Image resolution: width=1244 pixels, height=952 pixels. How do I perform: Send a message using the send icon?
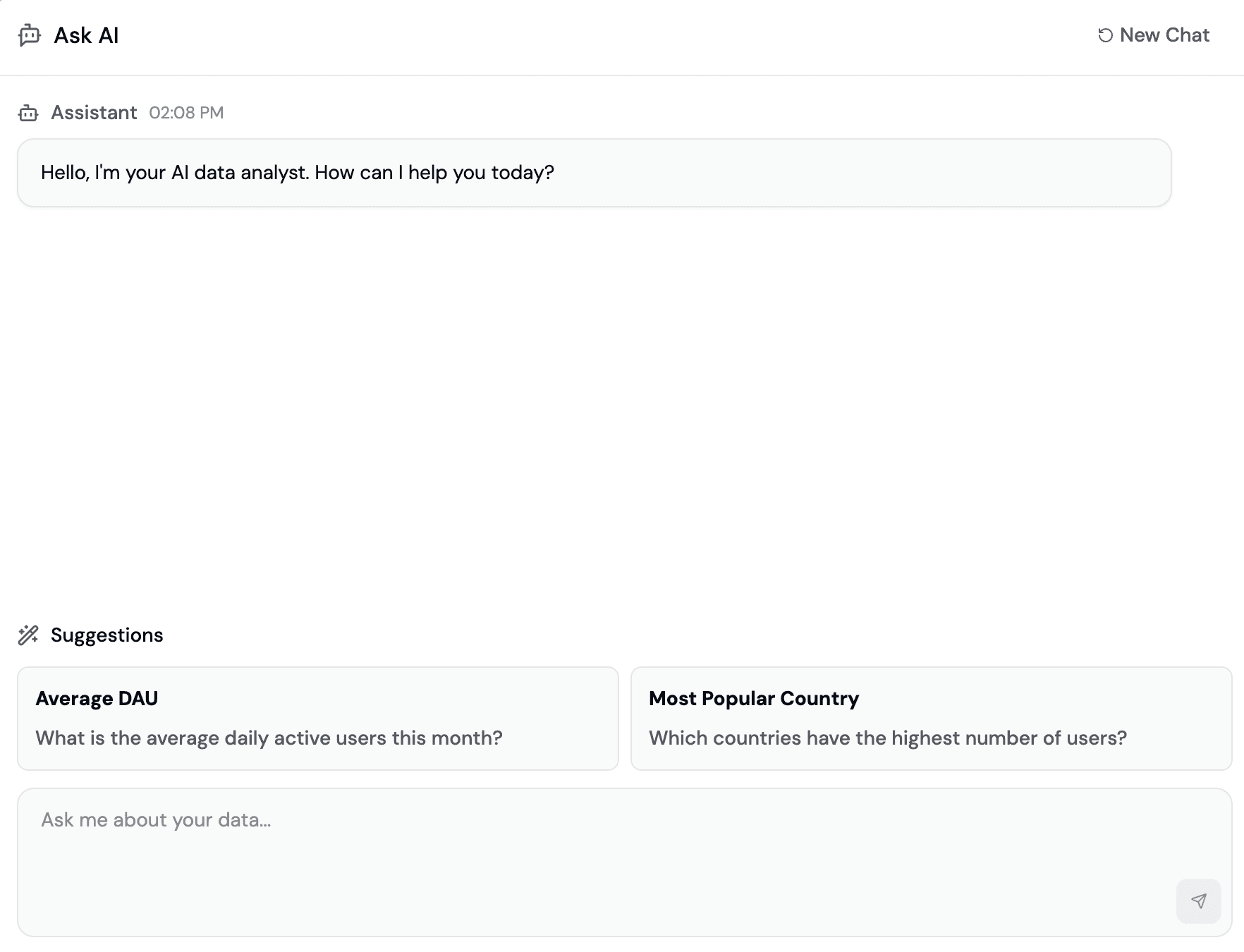point(1198,901)
